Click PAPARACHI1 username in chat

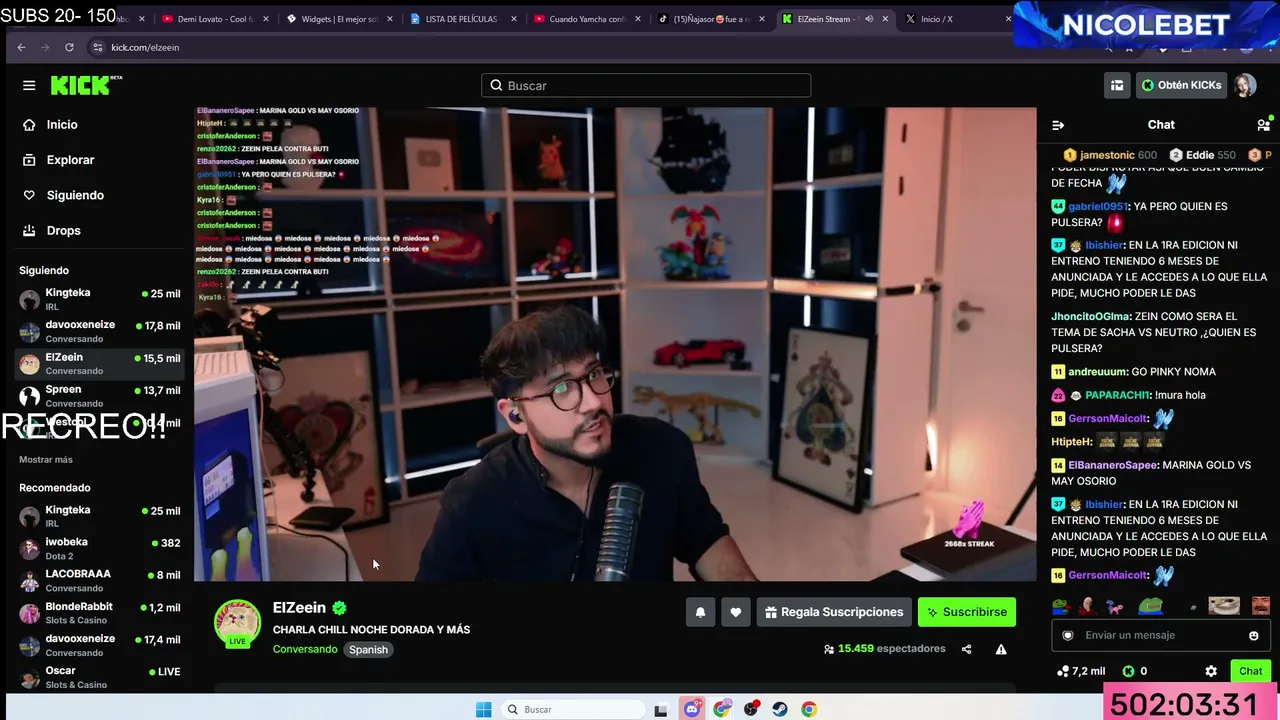click(x=1117, y=395)
